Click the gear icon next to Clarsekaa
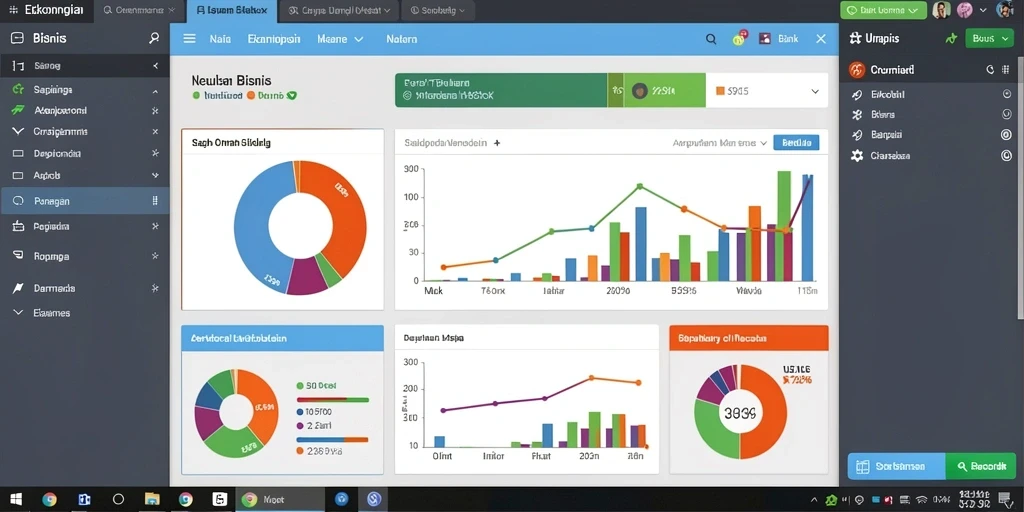 pos(857,156)
